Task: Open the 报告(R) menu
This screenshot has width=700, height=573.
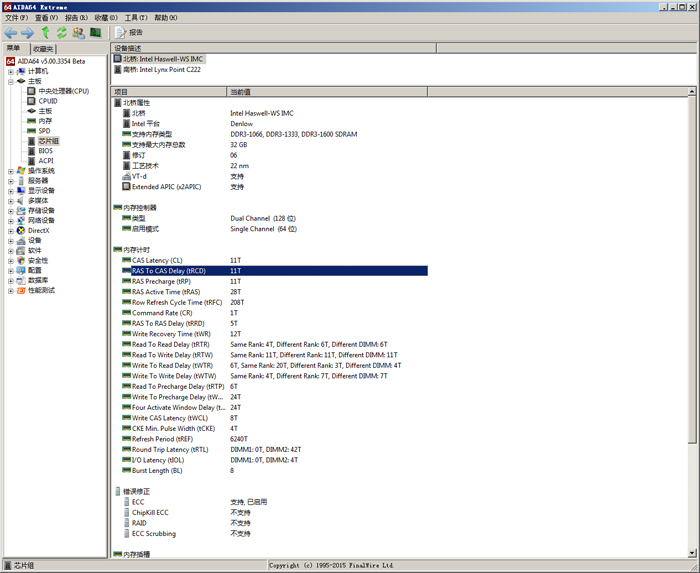Action: pos(76,18)
